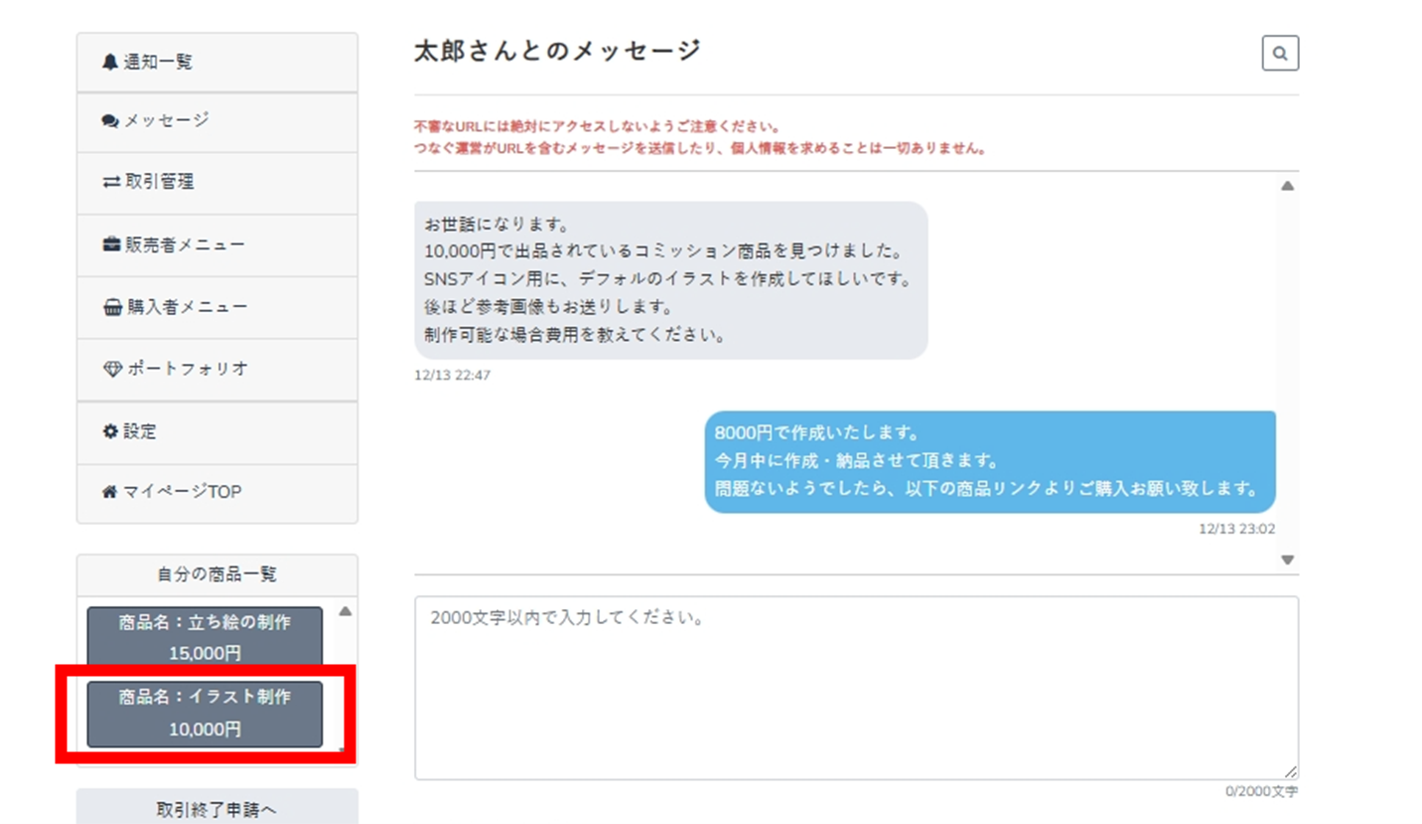Image resolution: width=1422 pixels, height=824 pixels.
Task: Open the ポートフォリオ menu item
Action: click(217, 370)
